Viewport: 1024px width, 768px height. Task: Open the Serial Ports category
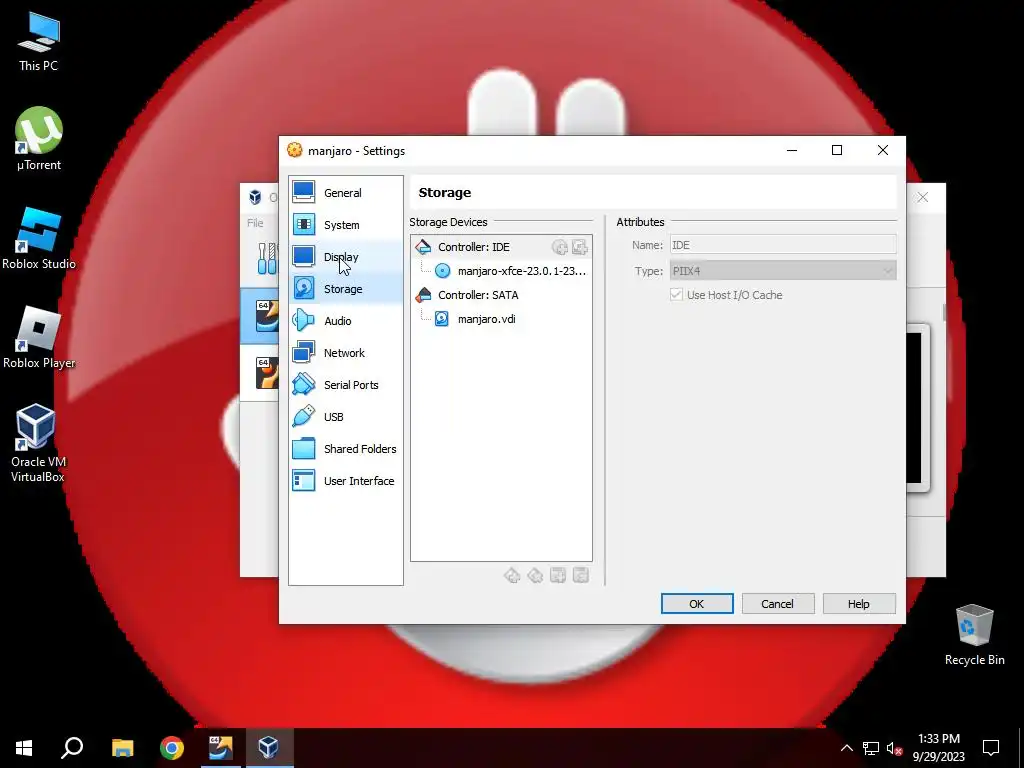[345, 385]
